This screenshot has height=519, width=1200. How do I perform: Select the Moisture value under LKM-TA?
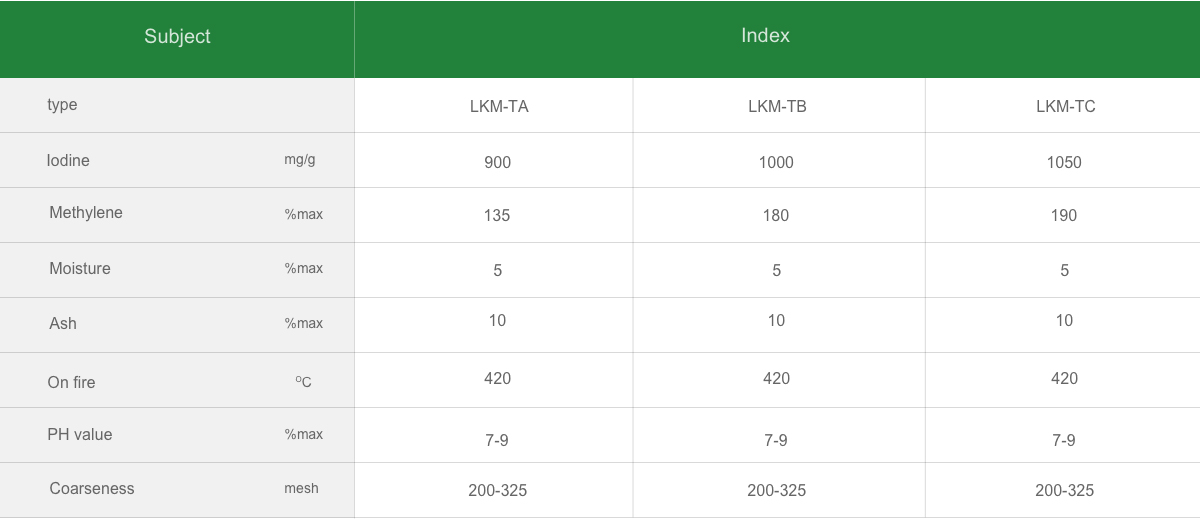tap(497, 270)
